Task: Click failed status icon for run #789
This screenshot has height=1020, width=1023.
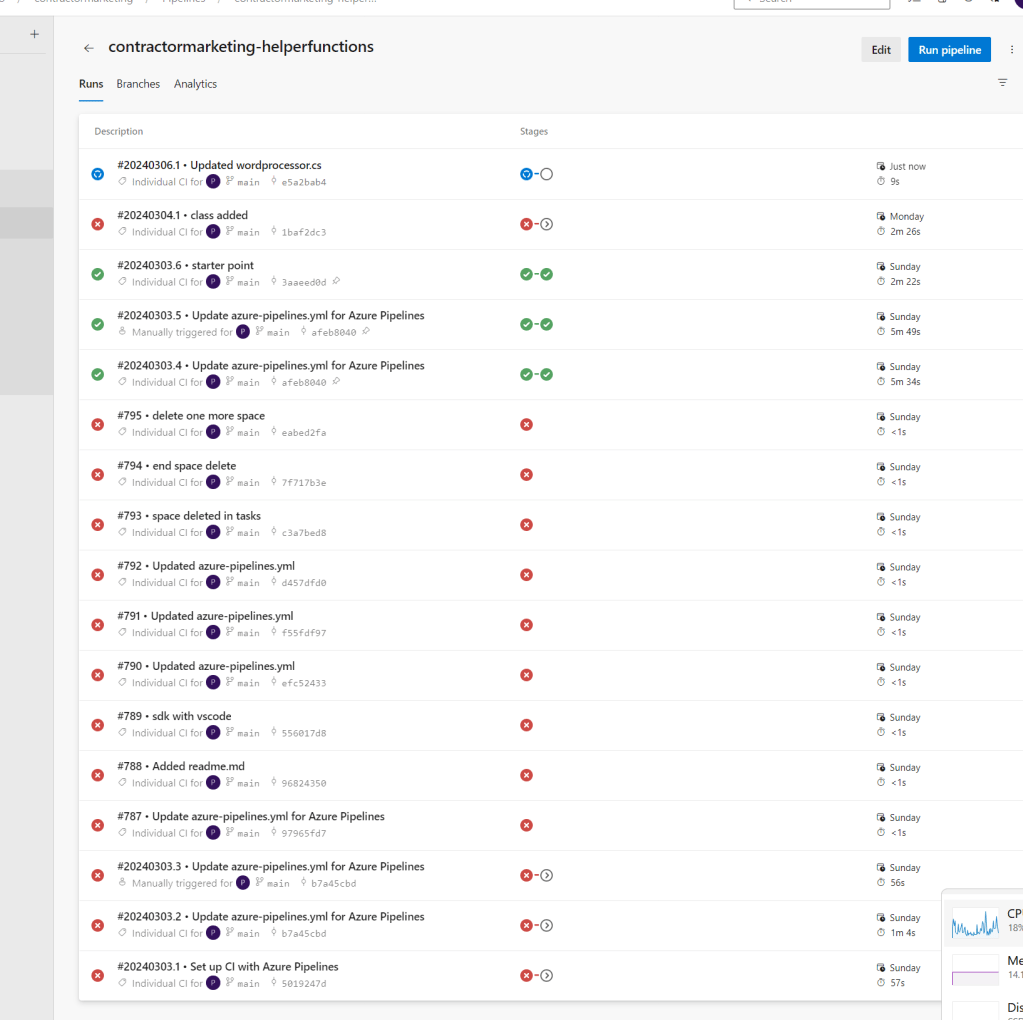Action: pyautogui.click(x=97, y=725)
